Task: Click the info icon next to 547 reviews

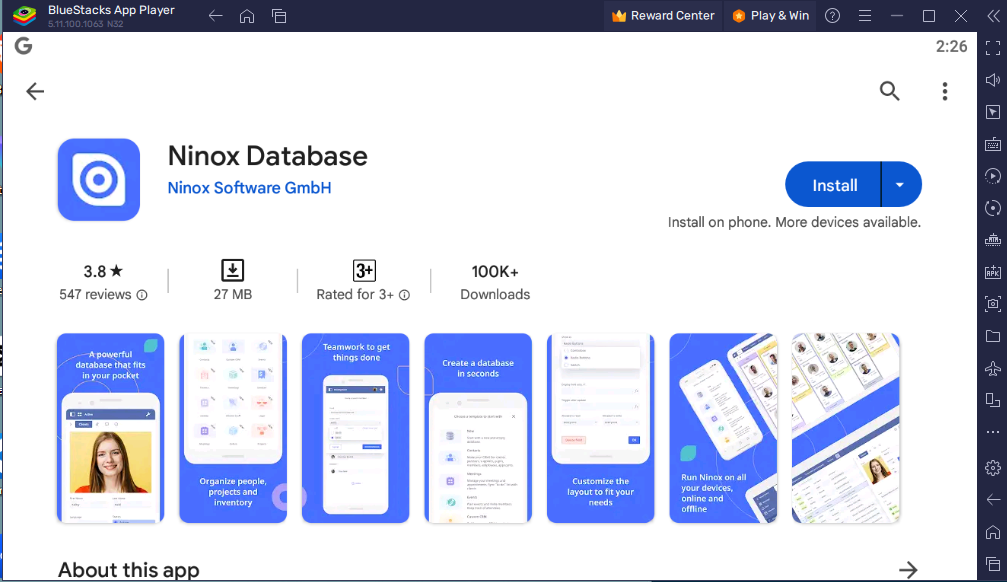Action: tap(142, 295)
